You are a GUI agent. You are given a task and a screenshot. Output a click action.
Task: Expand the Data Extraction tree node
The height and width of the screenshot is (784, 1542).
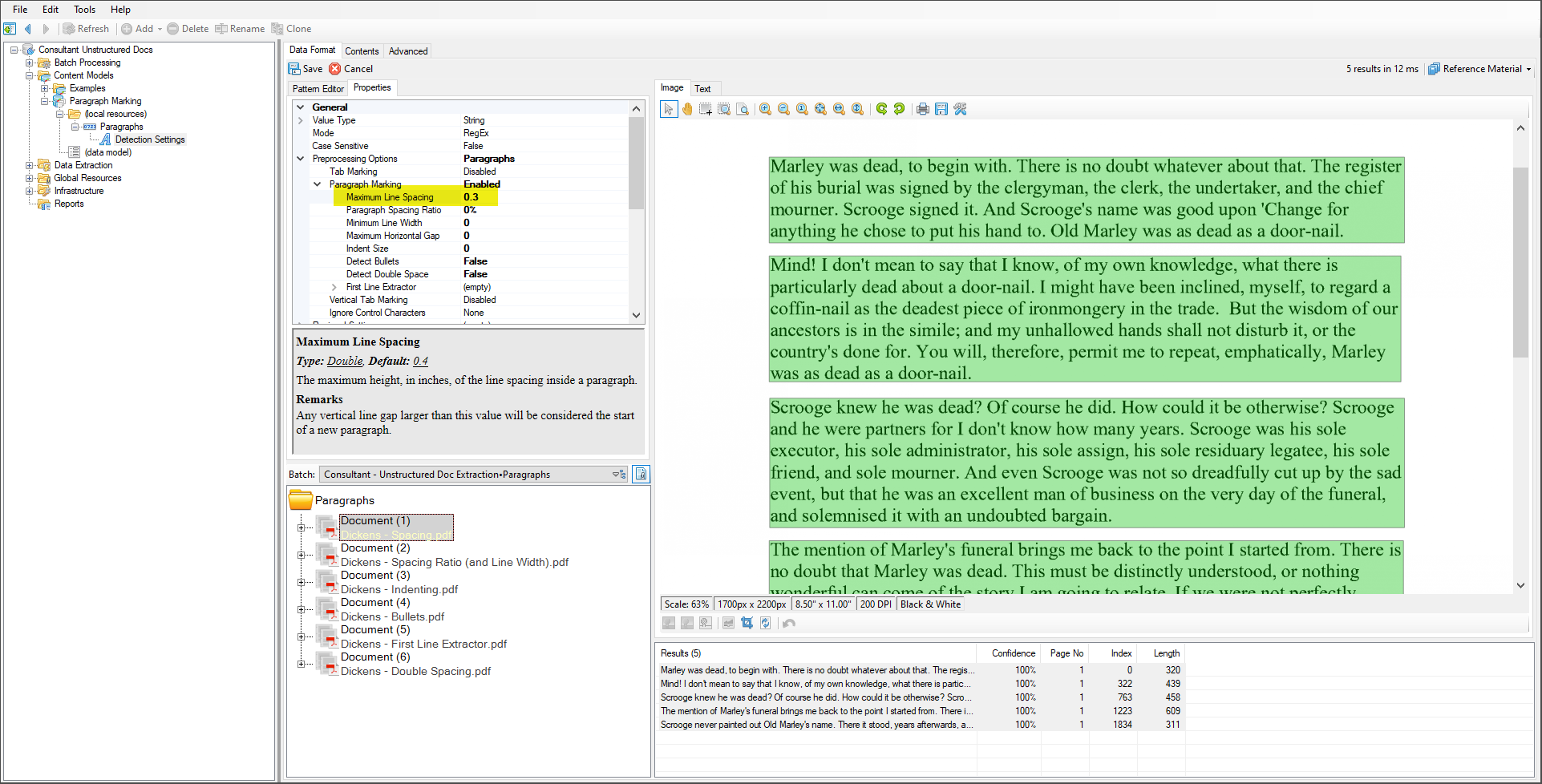click(x=30, y=165)
